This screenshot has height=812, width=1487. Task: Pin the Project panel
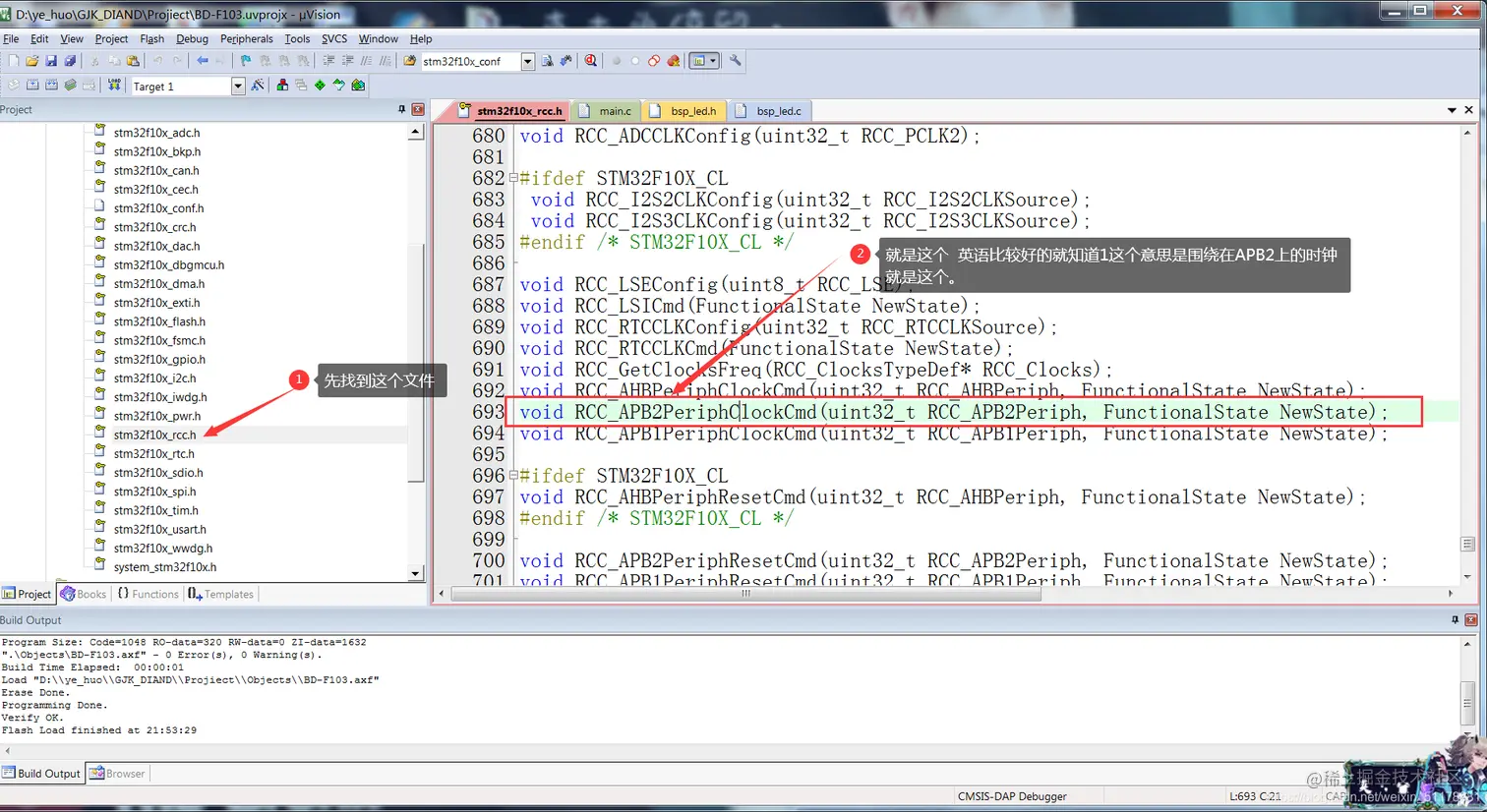(x=401, y=109)
